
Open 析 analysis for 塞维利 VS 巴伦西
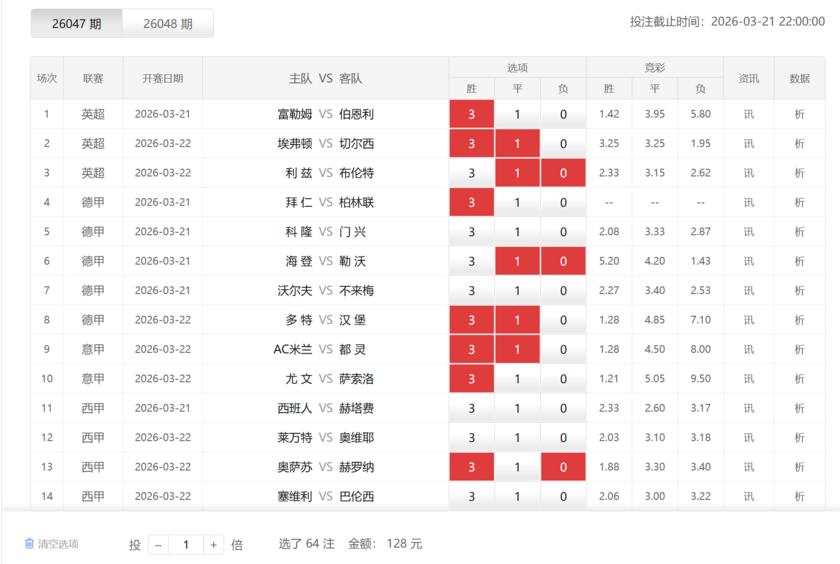[x=799, y=497]
